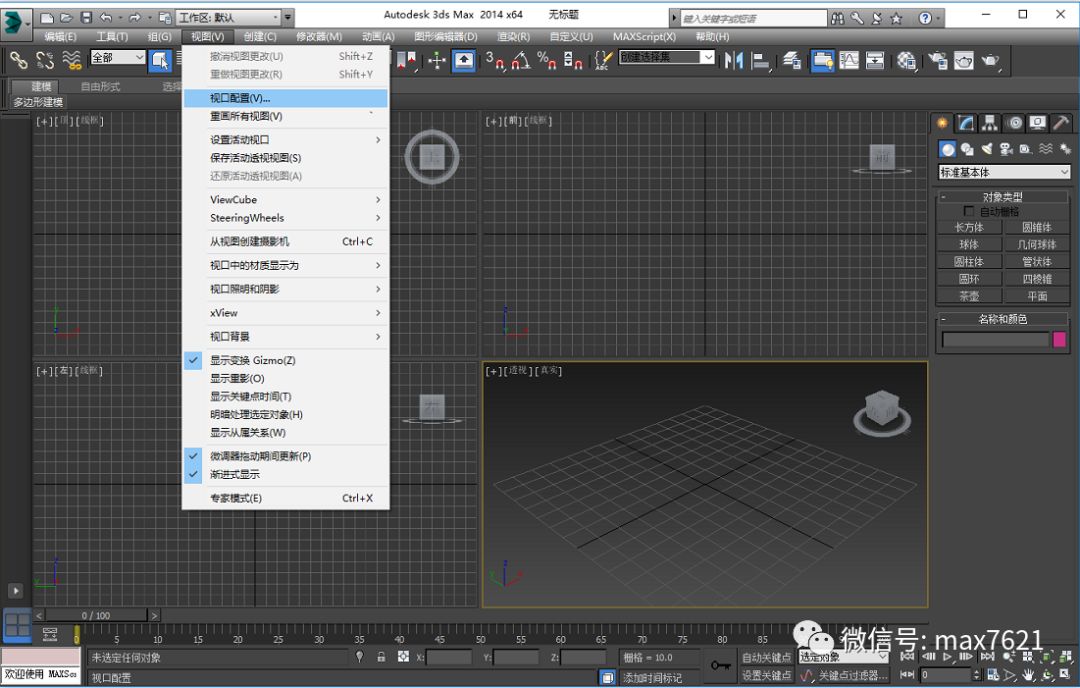Click the 0 / 100 time slider
The width and height of the screenshot is (1080, 688).
[x=96, y=615]
